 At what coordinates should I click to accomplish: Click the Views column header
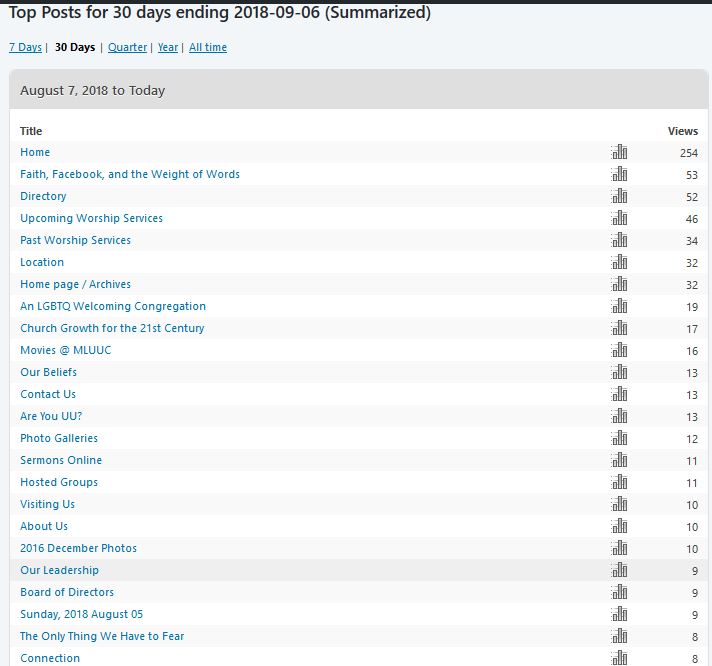pos(682,131)
